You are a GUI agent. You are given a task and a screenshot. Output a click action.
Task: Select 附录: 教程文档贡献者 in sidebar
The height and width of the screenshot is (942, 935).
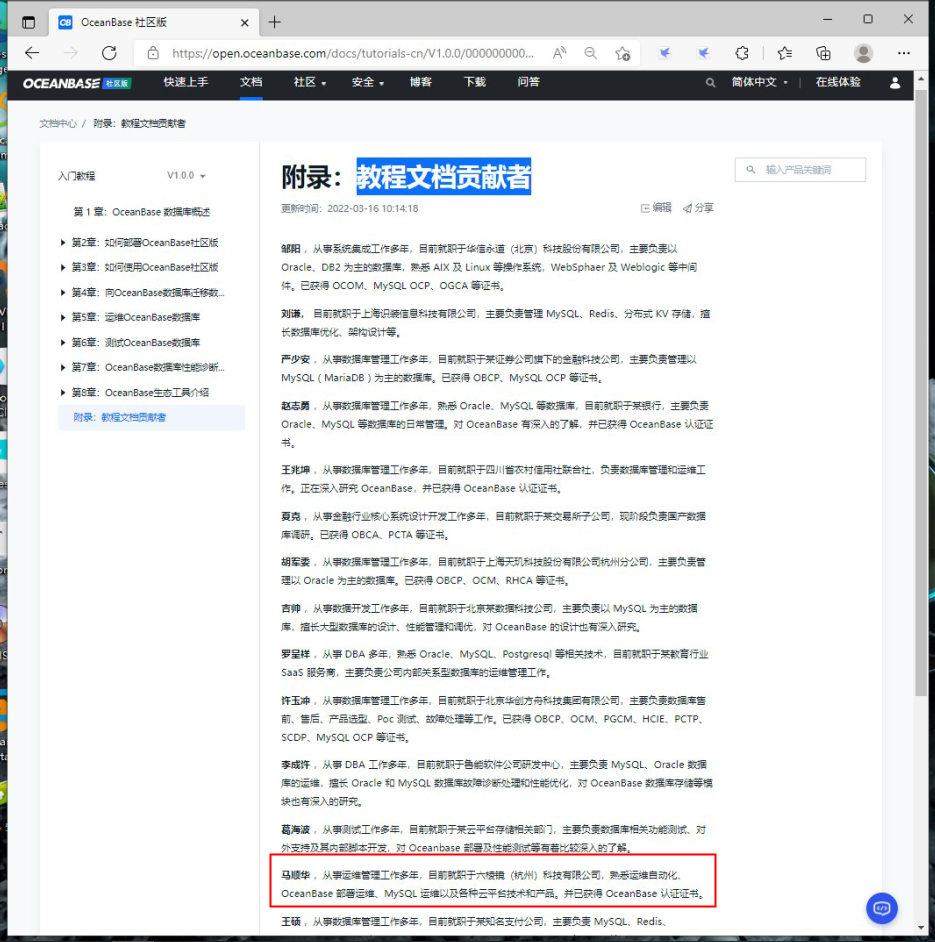tap(151, 417)
